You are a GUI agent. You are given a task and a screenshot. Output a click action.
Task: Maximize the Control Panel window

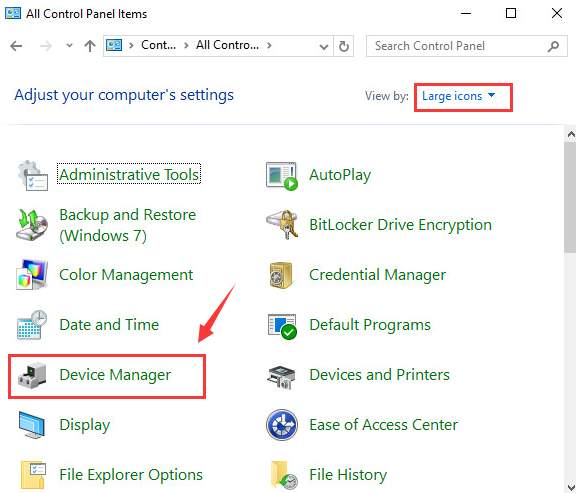(511, 13)
